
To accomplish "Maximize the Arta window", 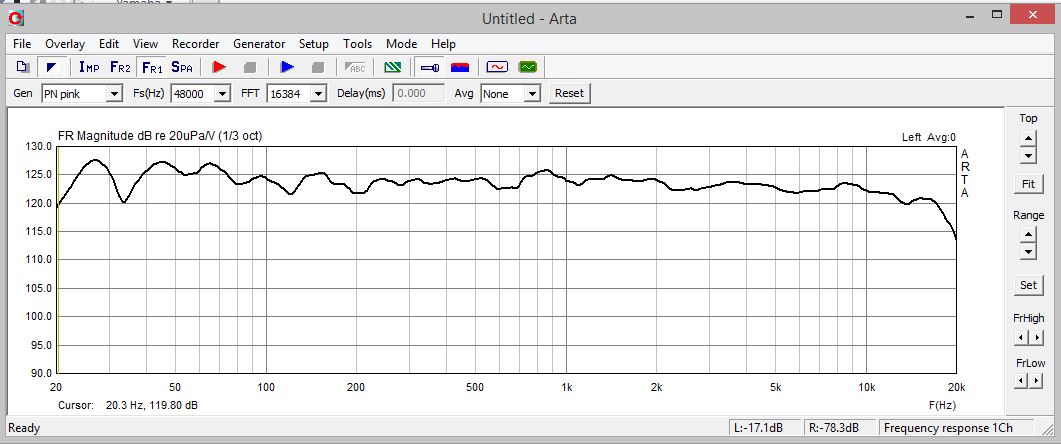I will pos(996,14).
